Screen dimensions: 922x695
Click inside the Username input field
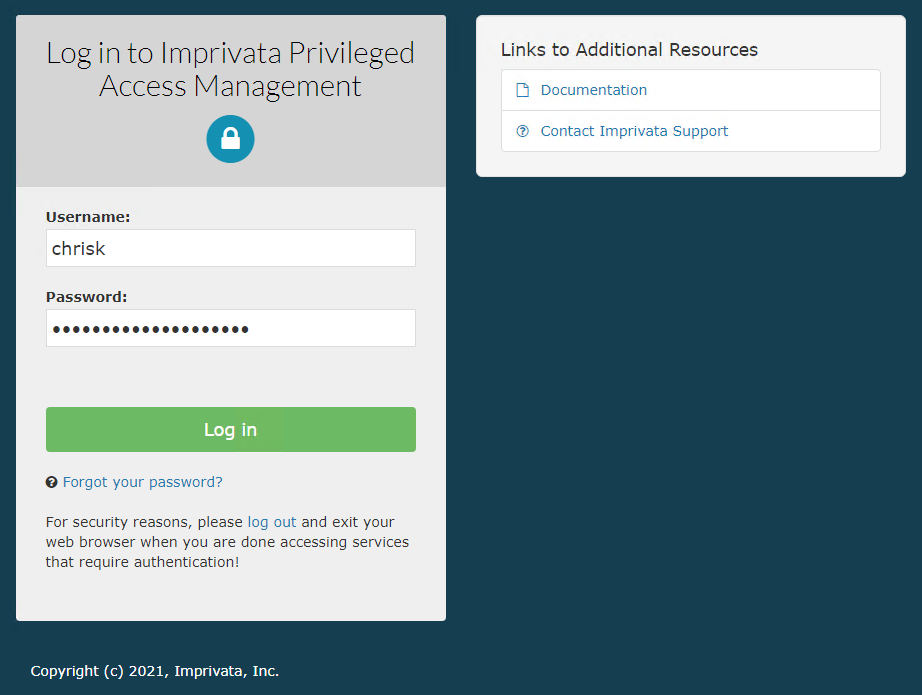(230, 248)
